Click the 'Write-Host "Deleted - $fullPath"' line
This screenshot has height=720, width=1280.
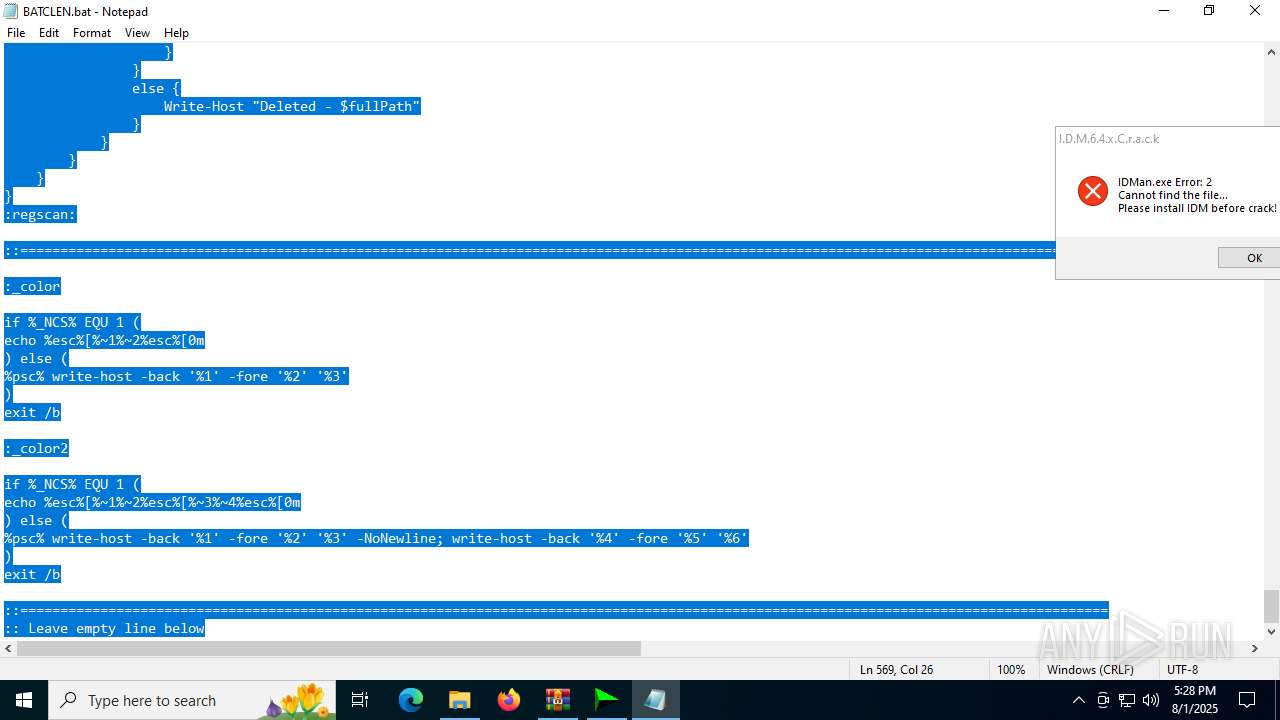click(292, 106)
